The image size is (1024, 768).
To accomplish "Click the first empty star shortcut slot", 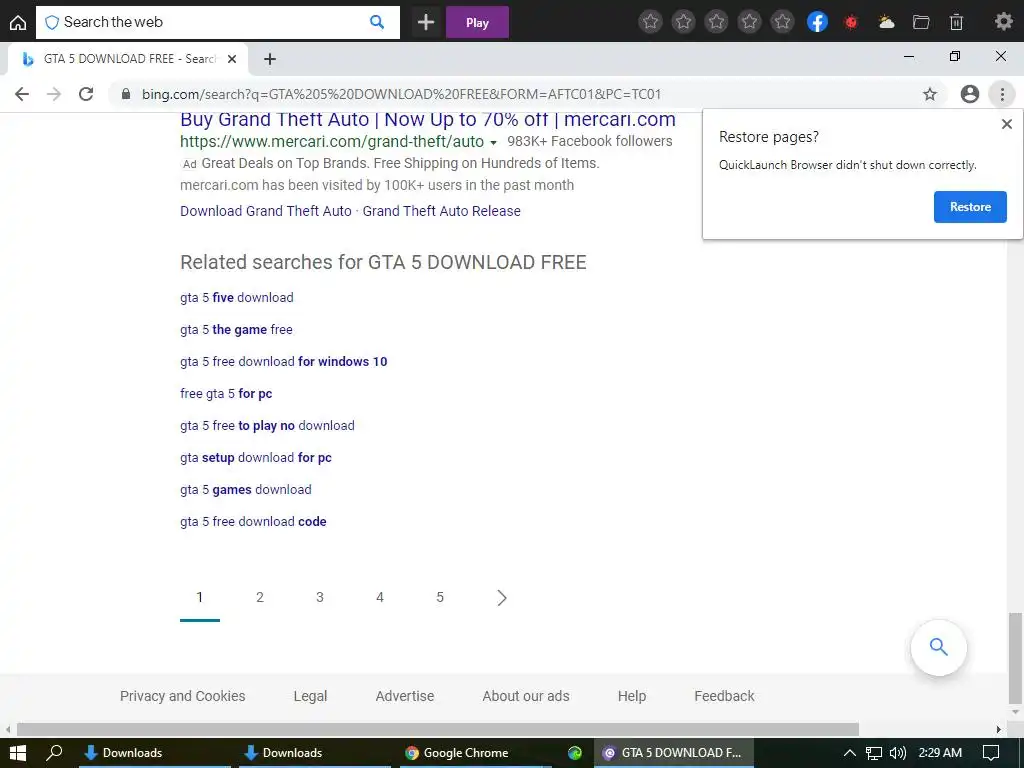I will click(650, 22).
